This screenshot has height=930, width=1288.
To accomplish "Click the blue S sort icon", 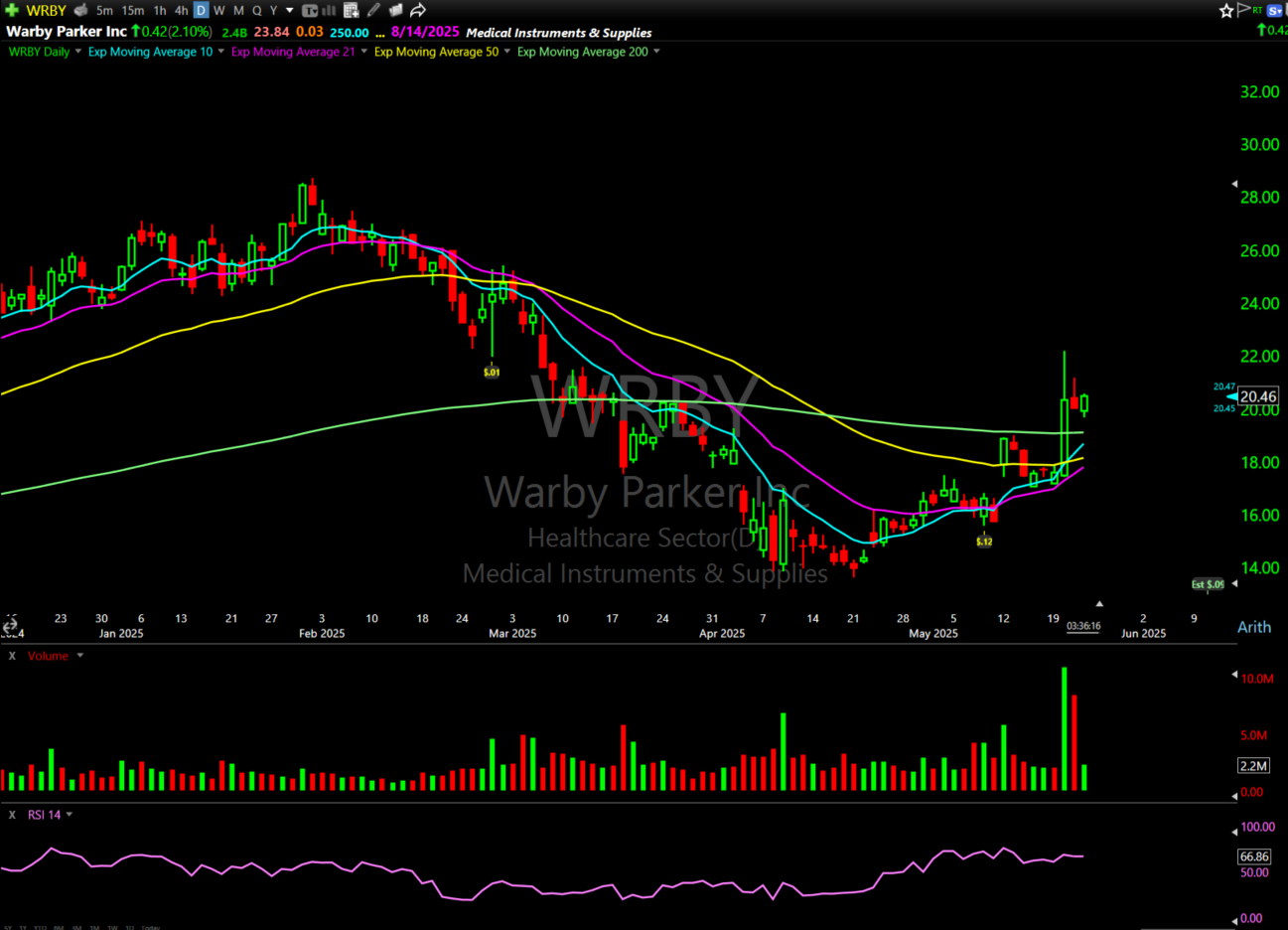I will pos(1275,11).
